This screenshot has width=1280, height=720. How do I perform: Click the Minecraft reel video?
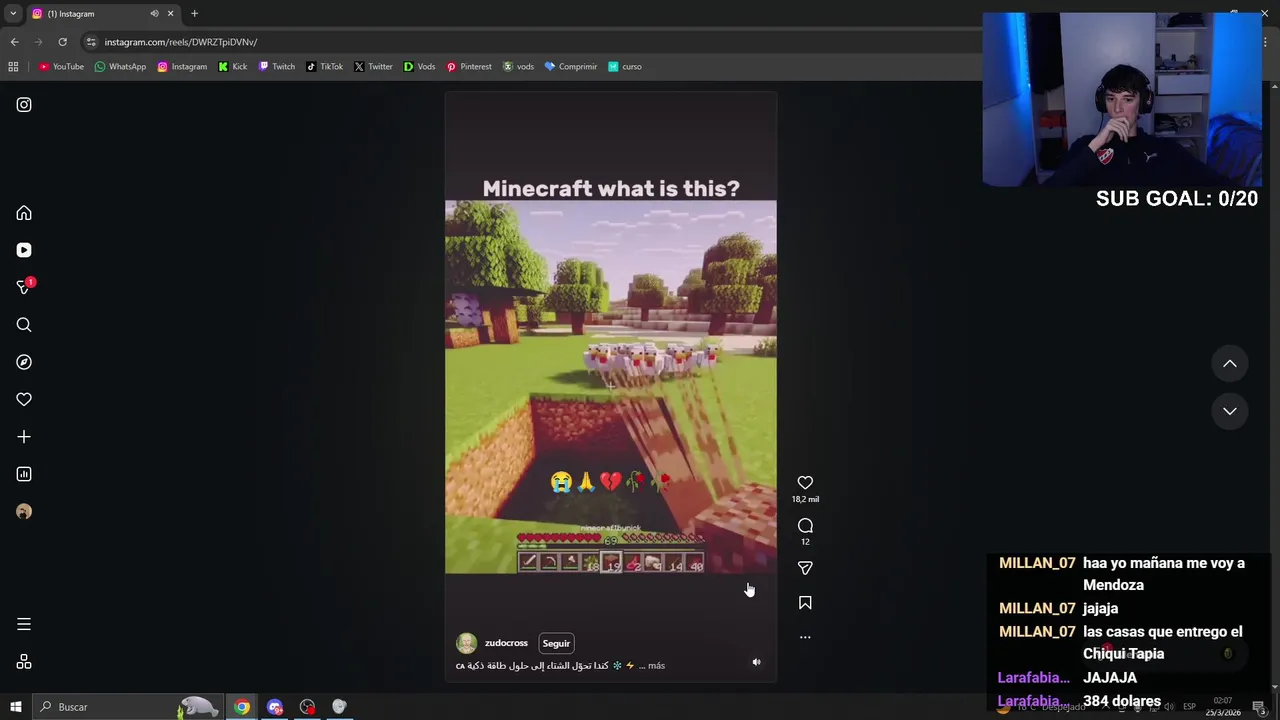(x=611, y=387)
